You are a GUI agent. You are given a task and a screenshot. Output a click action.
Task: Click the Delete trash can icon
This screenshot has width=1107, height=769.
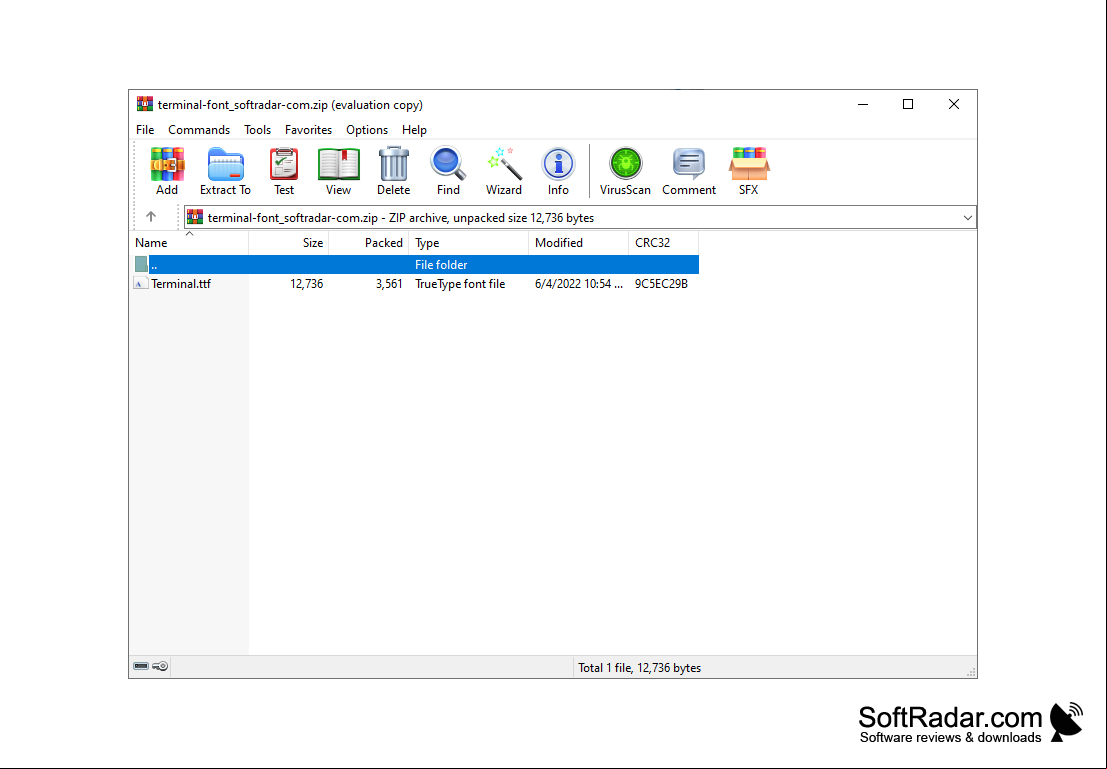click(393, 164)
